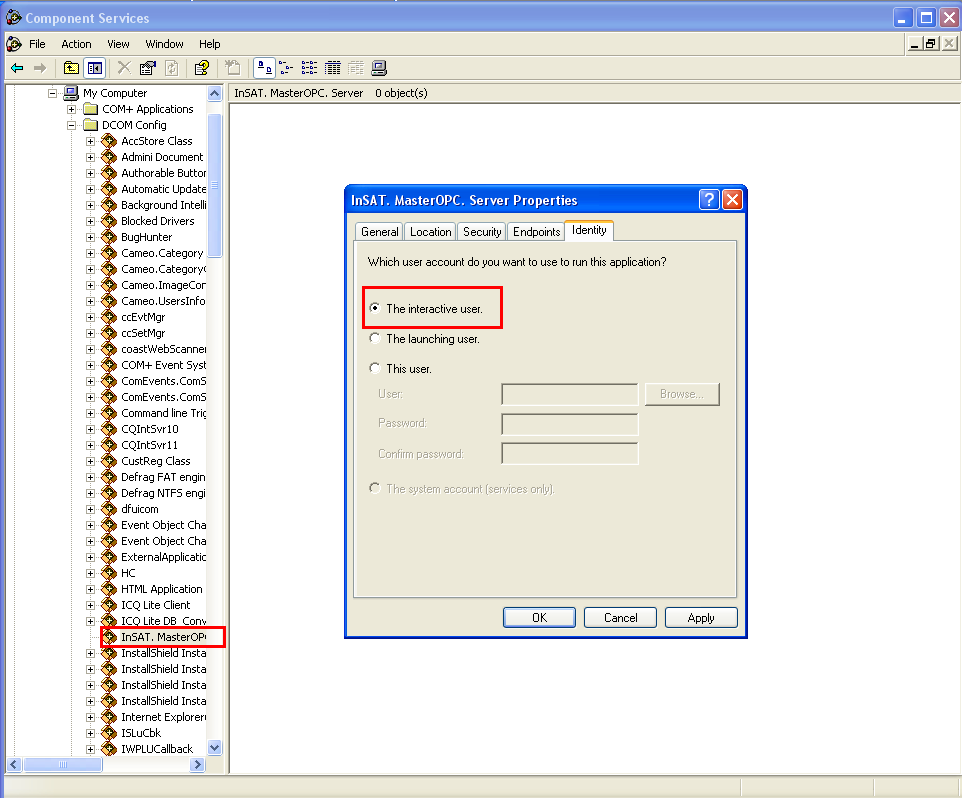Select 'The launching user' radio button
Screen dimensions: 962x798
pyautogui.click(x=375, y=339)
